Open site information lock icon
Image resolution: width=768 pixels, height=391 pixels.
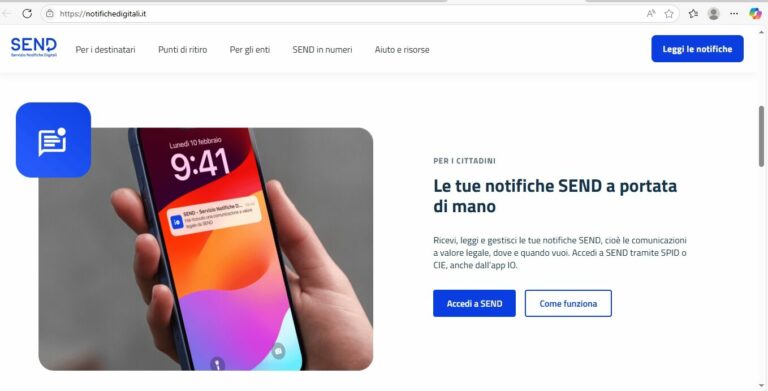49,14
